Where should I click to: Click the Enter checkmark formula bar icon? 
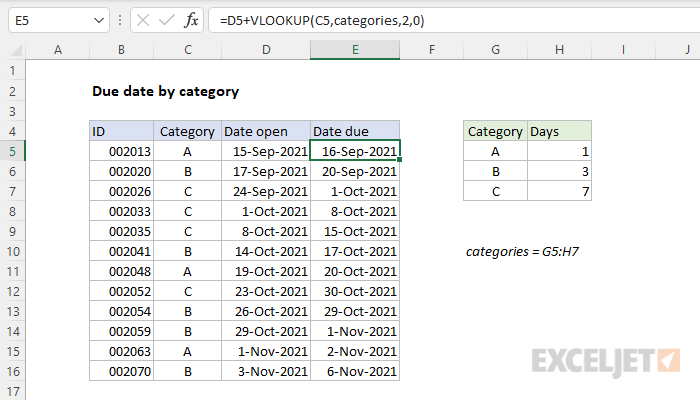(x=167, y=20)
